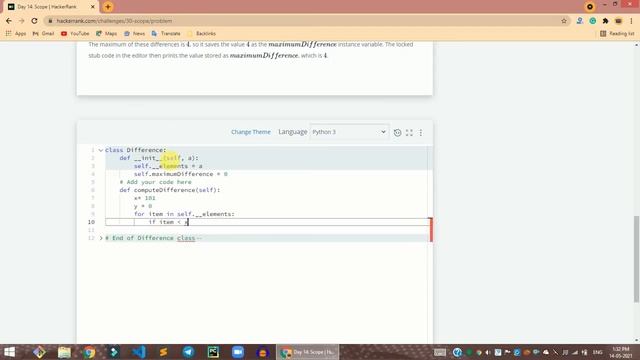Open the Extensions puzzle icon

(605, 21)
